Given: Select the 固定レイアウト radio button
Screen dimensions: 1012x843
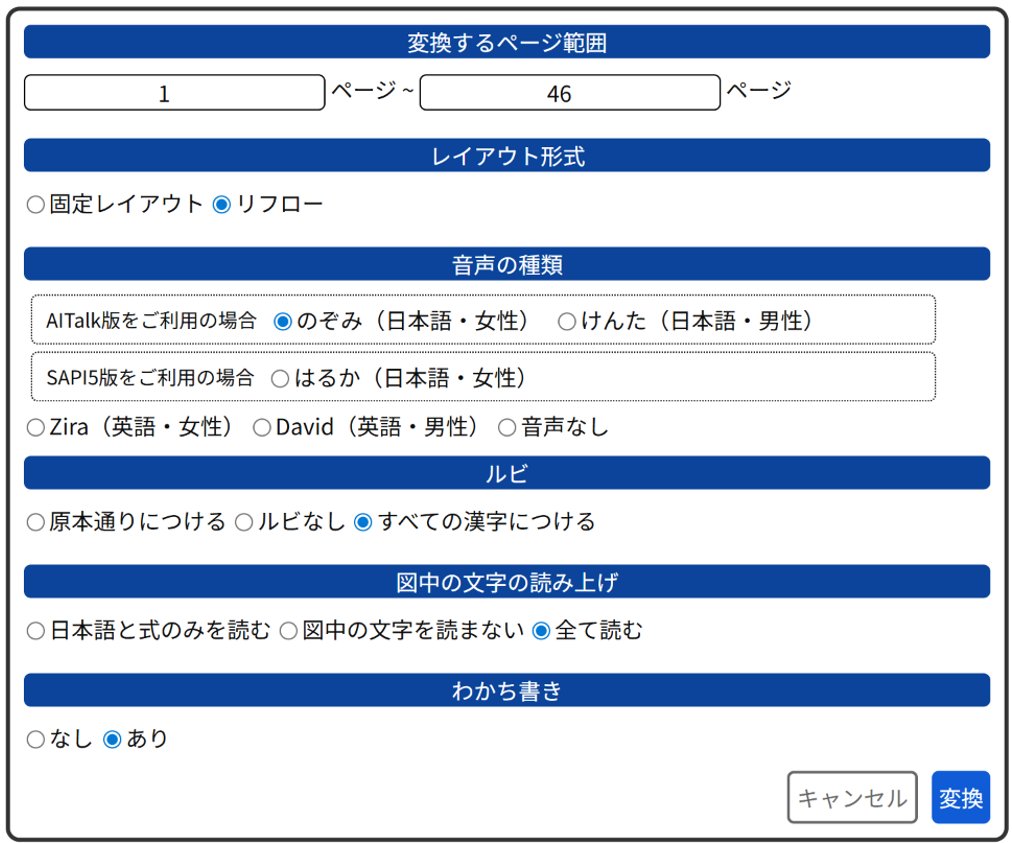Looking at the screenshot, I should pyautogui.click(x=36, y=205).
